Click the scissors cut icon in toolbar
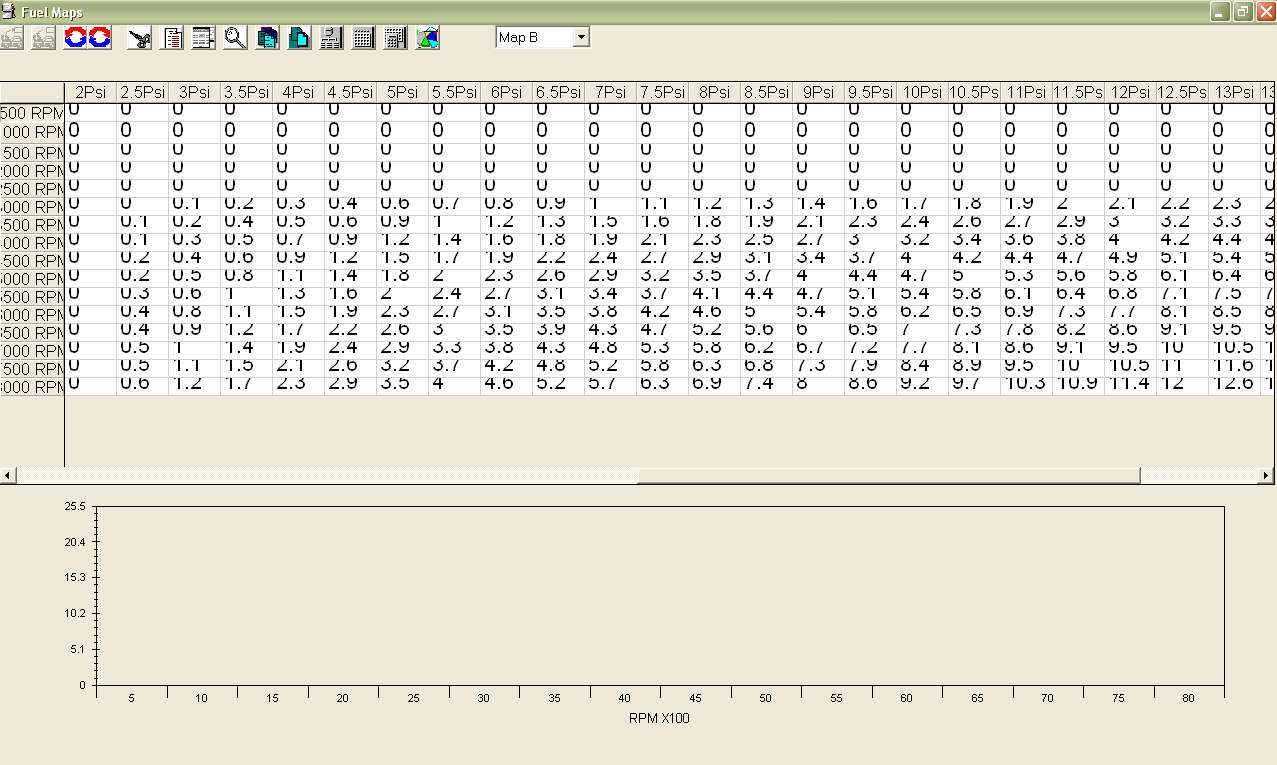Screen dimensions: 1277x765 140,38
